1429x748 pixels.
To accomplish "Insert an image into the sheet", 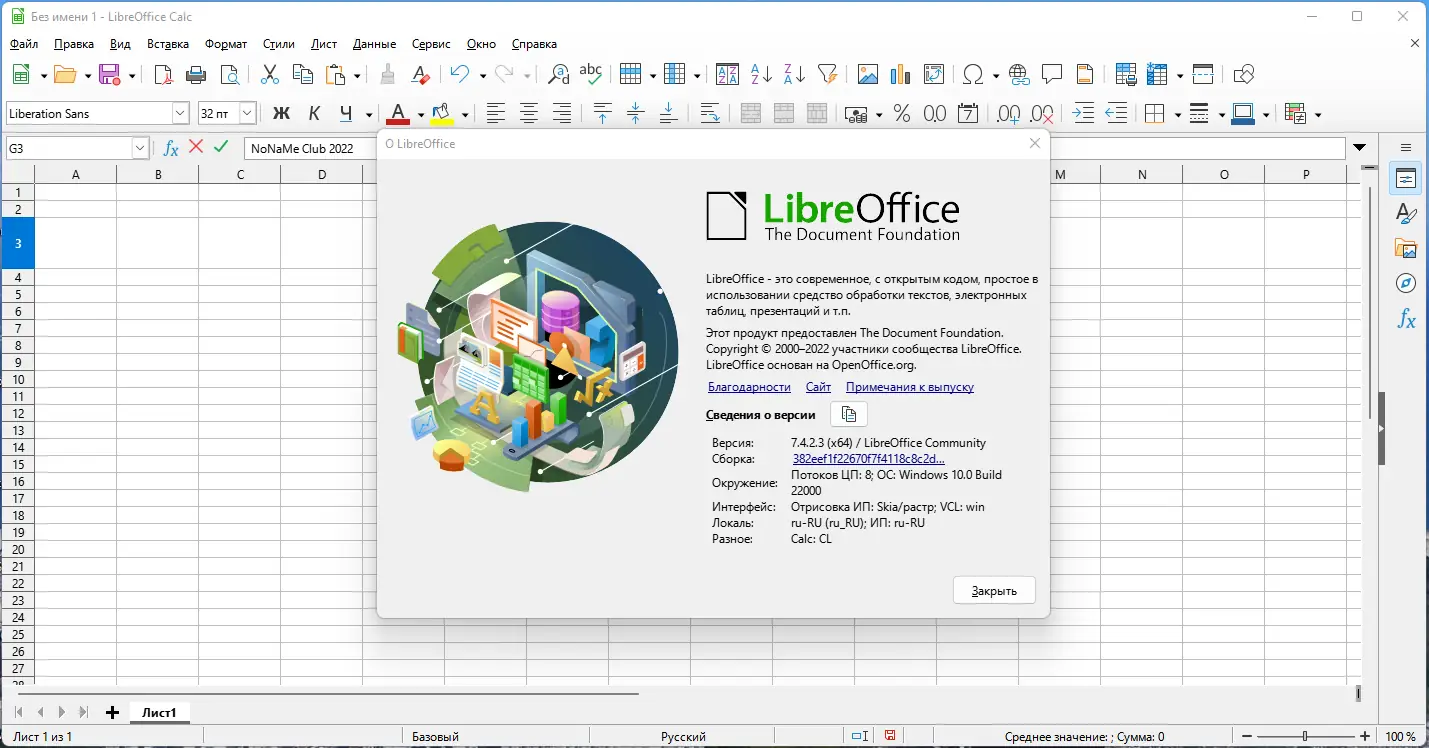I will pos(868,74).
